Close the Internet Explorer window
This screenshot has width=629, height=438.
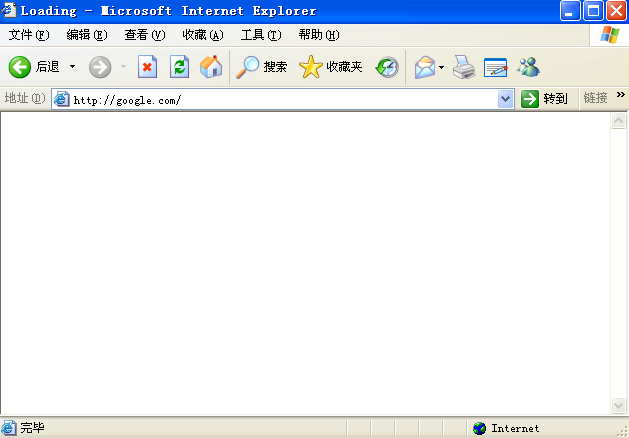tap(617, 11)
